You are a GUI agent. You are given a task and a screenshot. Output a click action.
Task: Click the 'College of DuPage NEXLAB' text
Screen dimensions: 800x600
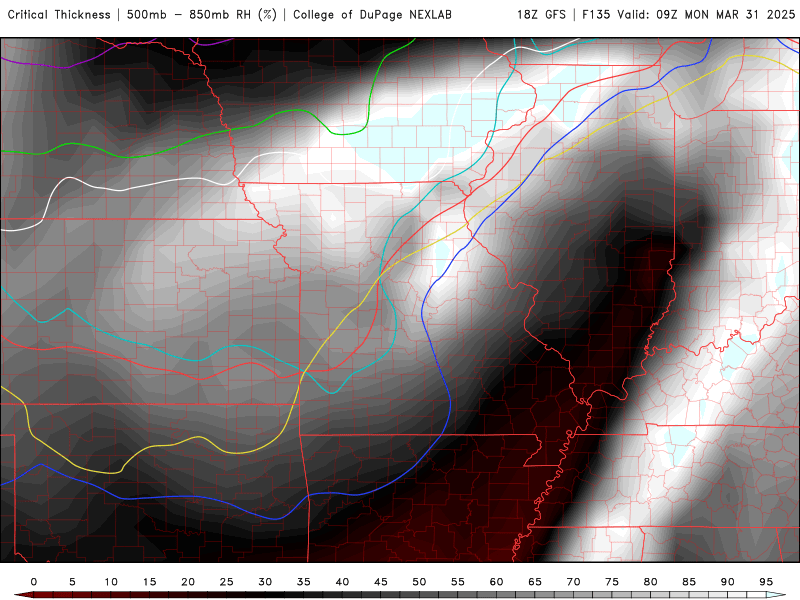coord(372,15)
